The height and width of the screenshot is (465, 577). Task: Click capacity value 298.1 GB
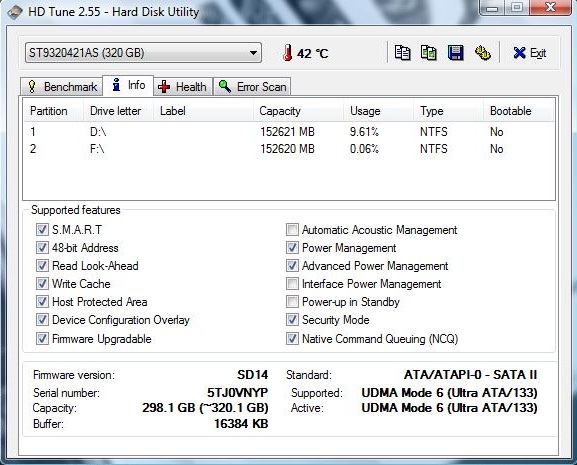[205, 408]
